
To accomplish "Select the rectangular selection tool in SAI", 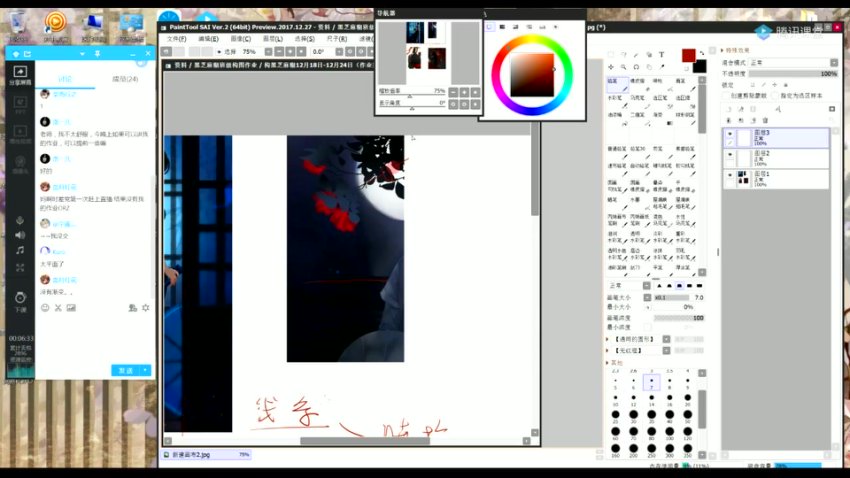I will 611,54.
